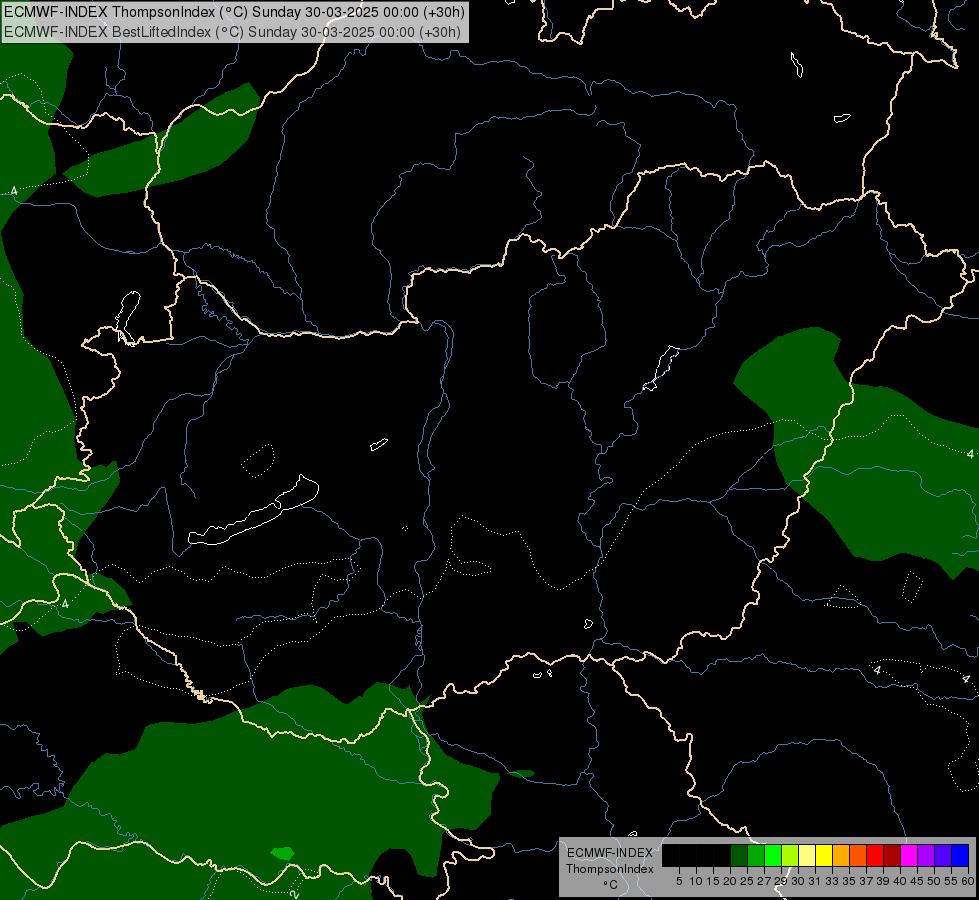
Task: Click the legend tick value '37'
Action: pyautogui.click(x=867, y=881)
